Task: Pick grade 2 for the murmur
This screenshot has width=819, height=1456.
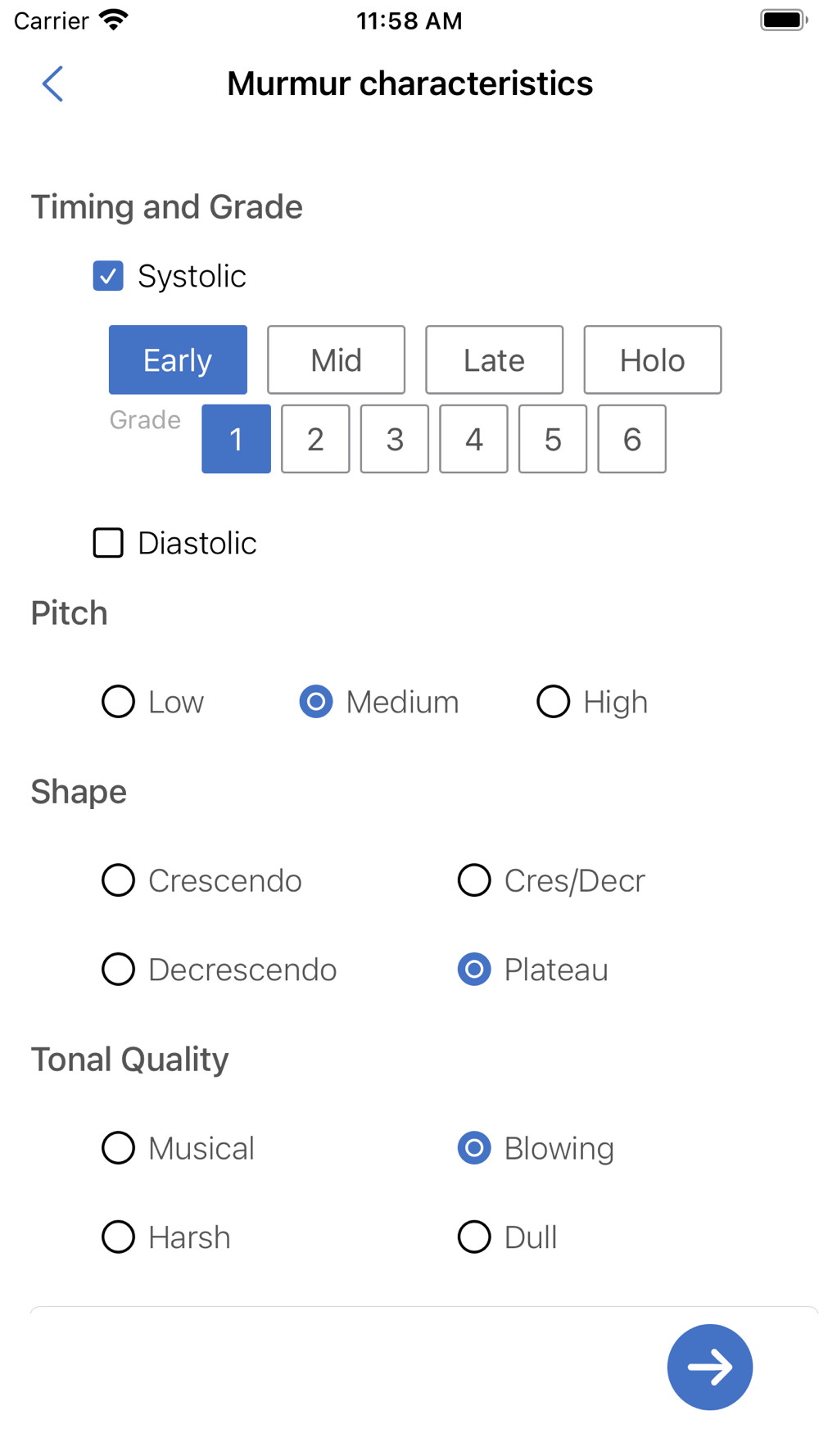Action: (x=315, y=439)
